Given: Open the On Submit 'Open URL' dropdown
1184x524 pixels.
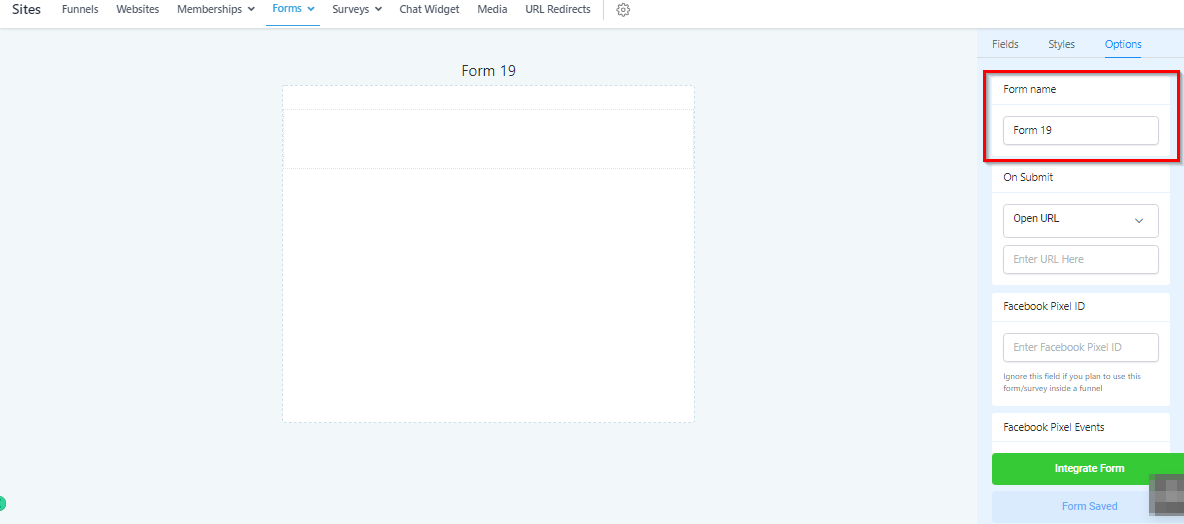Looking at the screenshot, I should point(1080,220).
